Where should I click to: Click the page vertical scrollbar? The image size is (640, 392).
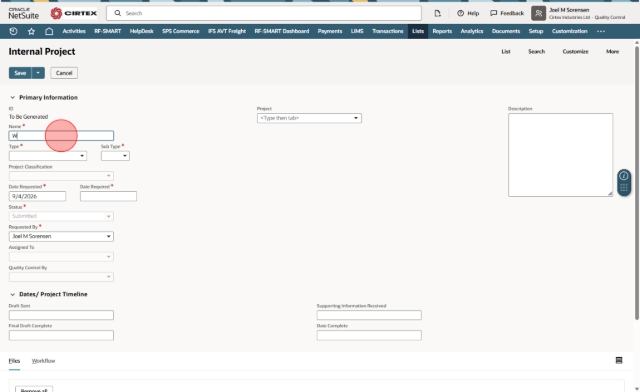click(637, 183)
